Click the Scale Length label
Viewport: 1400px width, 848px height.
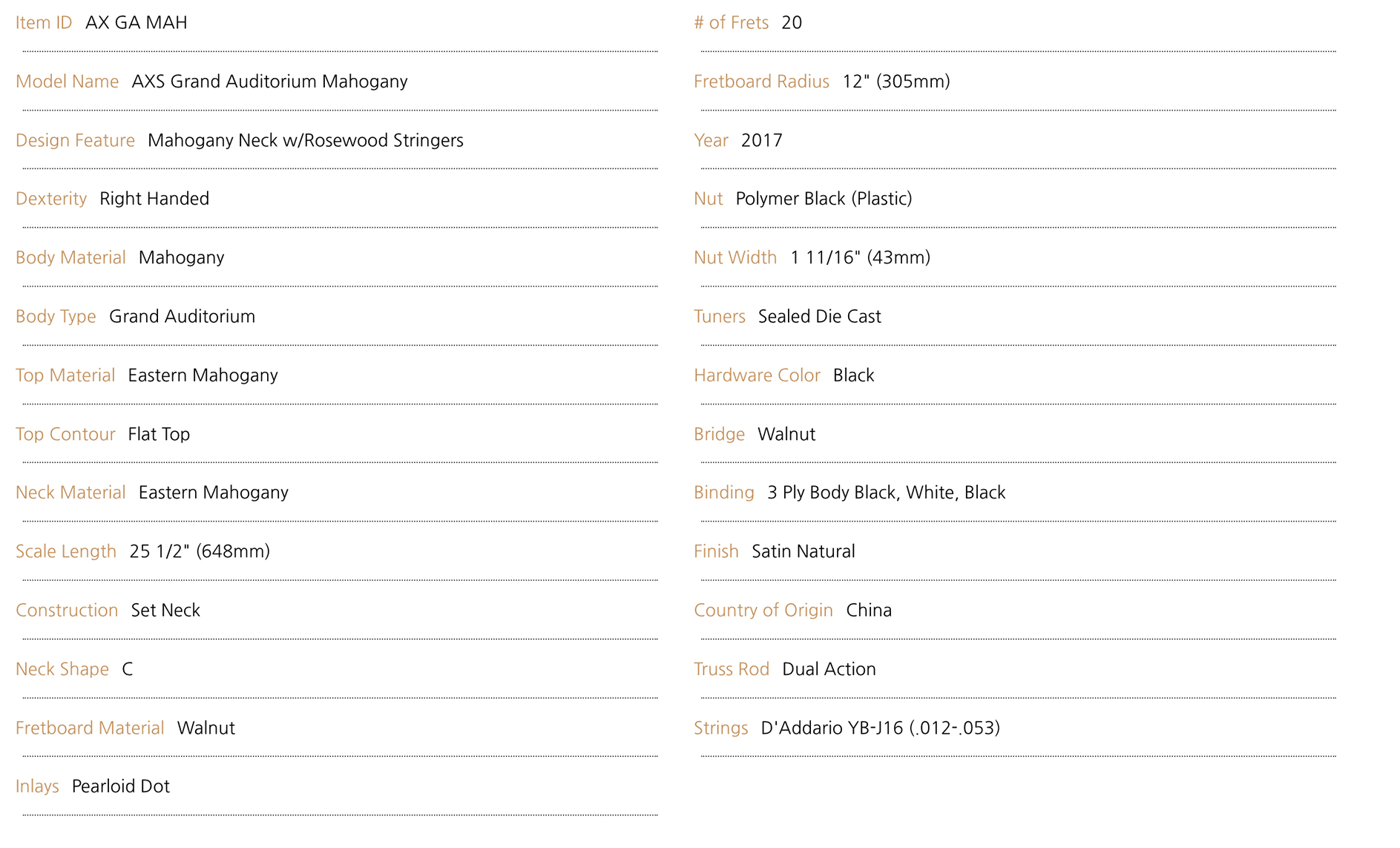tap(66, 551)
